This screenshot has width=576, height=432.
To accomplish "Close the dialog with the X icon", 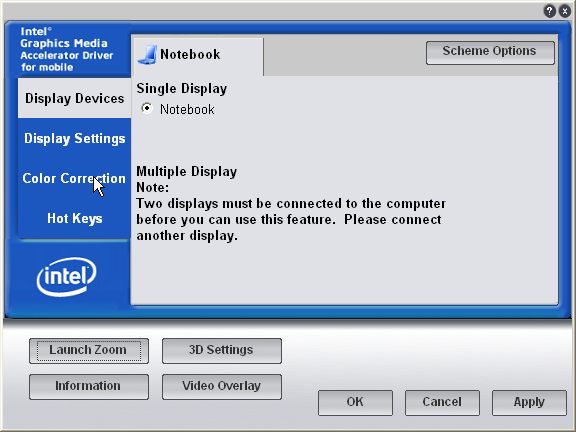I will pyautogui.click(x=565, y=11).
